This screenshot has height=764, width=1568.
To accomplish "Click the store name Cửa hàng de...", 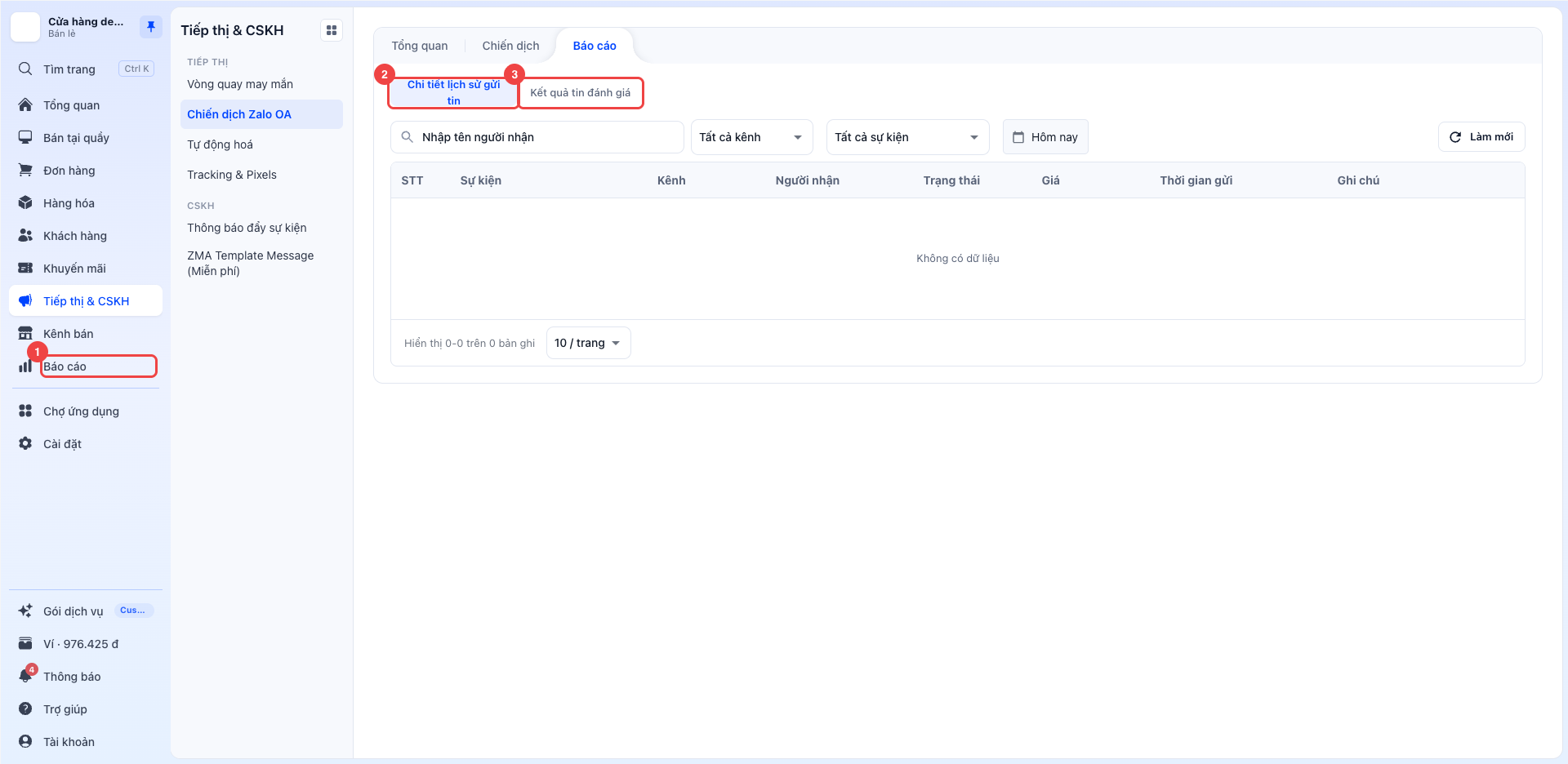I will point(86,21).
